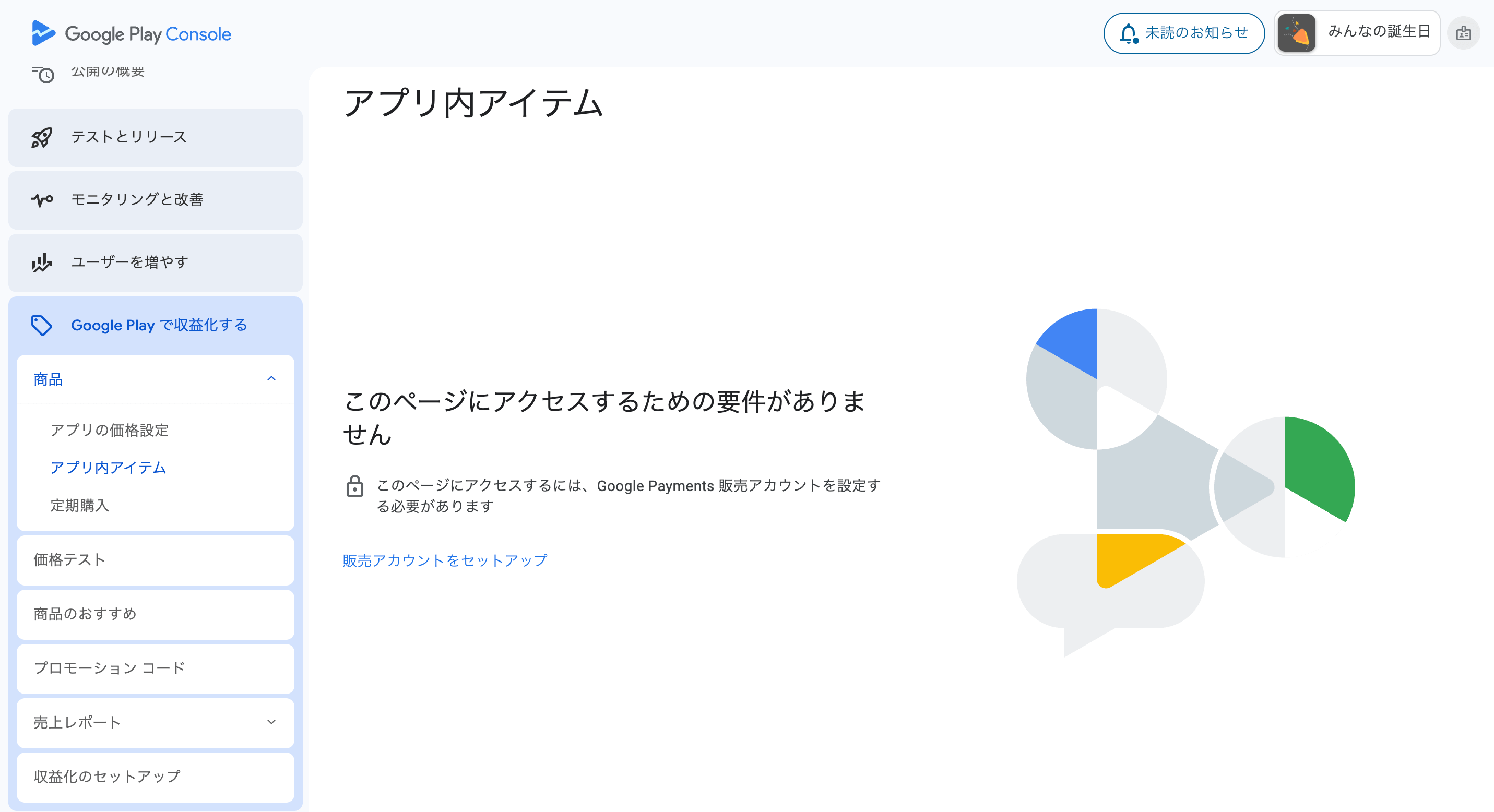
Task: Click the bell icon in notifications button
Action: tap(1129, 33)
